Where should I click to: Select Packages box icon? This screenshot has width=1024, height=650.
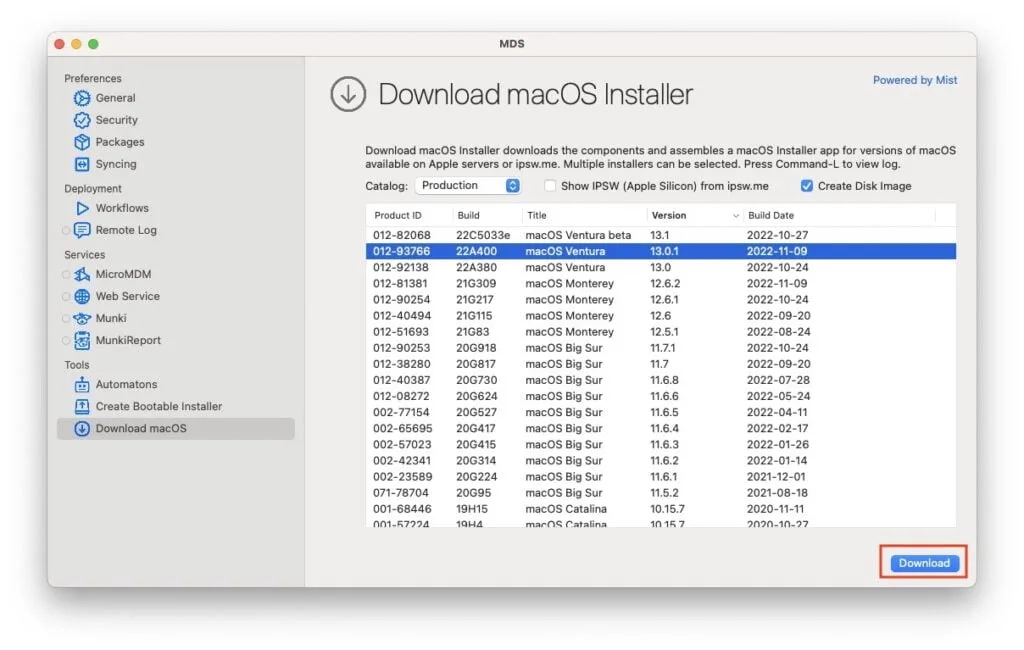(82, 142)
